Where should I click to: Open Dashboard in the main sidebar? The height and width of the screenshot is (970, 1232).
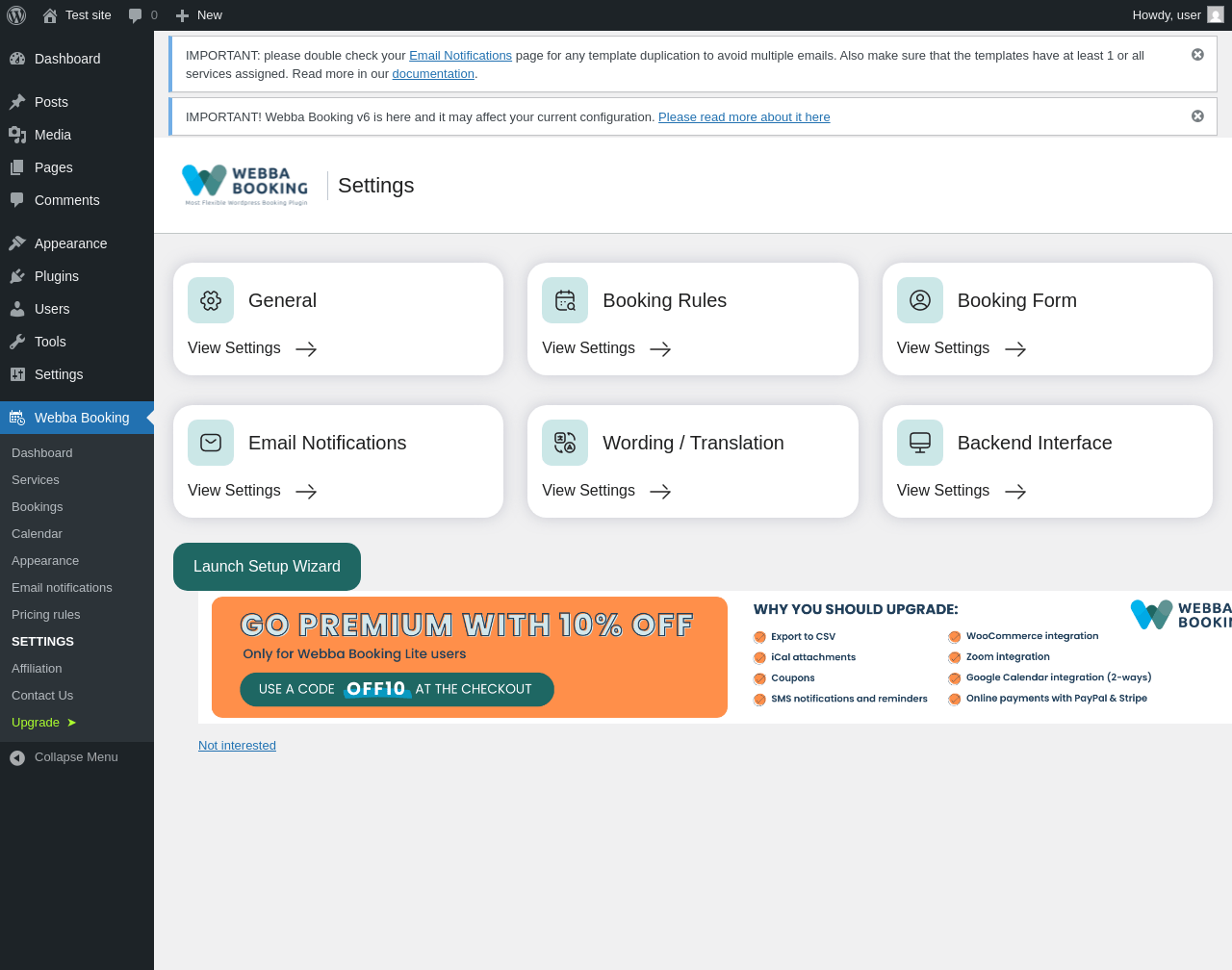coord(77,59)
